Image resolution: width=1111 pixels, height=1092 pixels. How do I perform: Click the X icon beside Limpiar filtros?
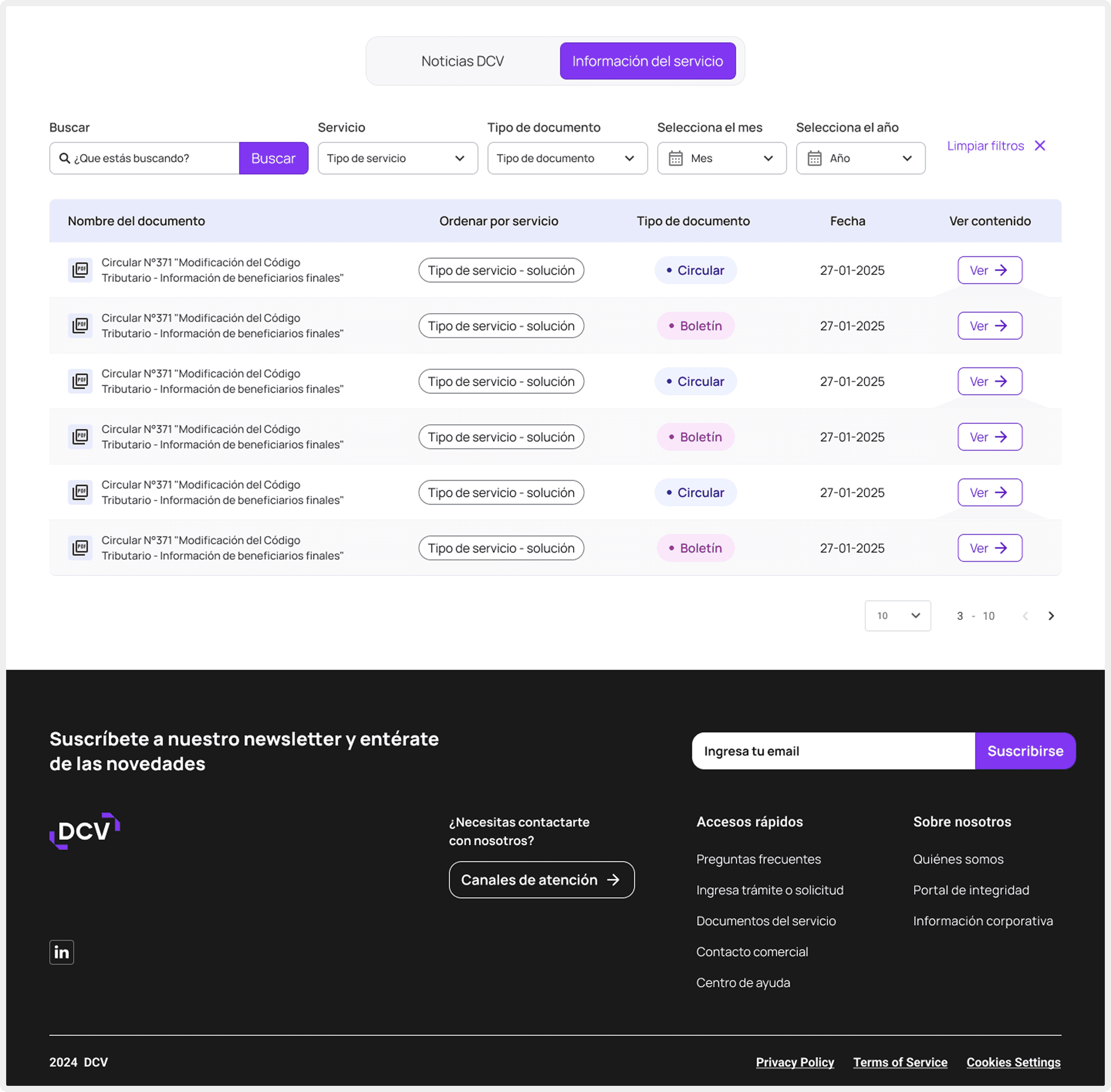click(x=1040, y=146)
